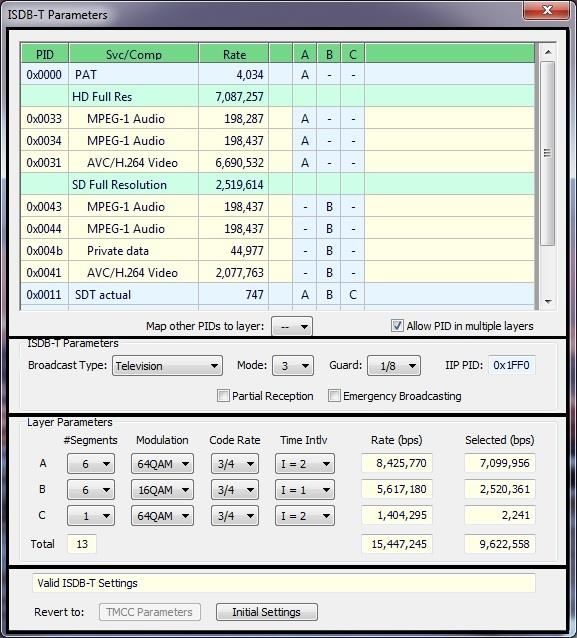
Task: Open layer B #Segments dropdown
Action: 91,489
